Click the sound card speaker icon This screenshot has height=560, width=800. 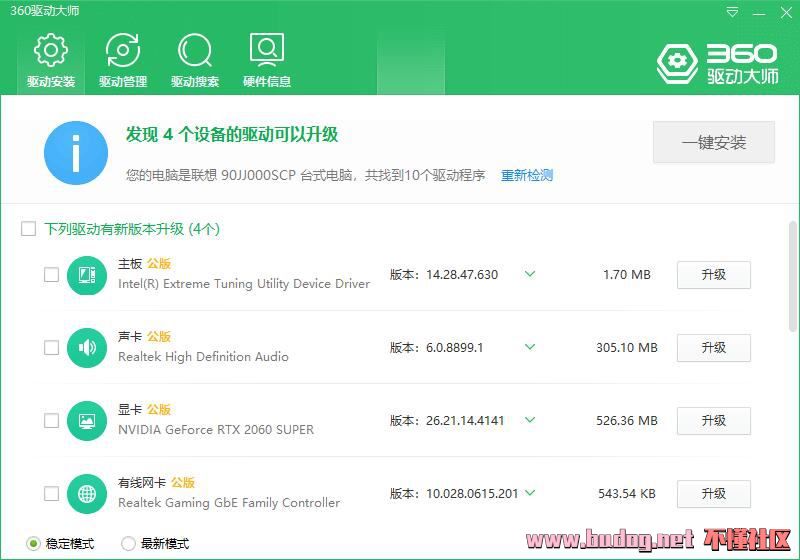[x=87, y=348]
